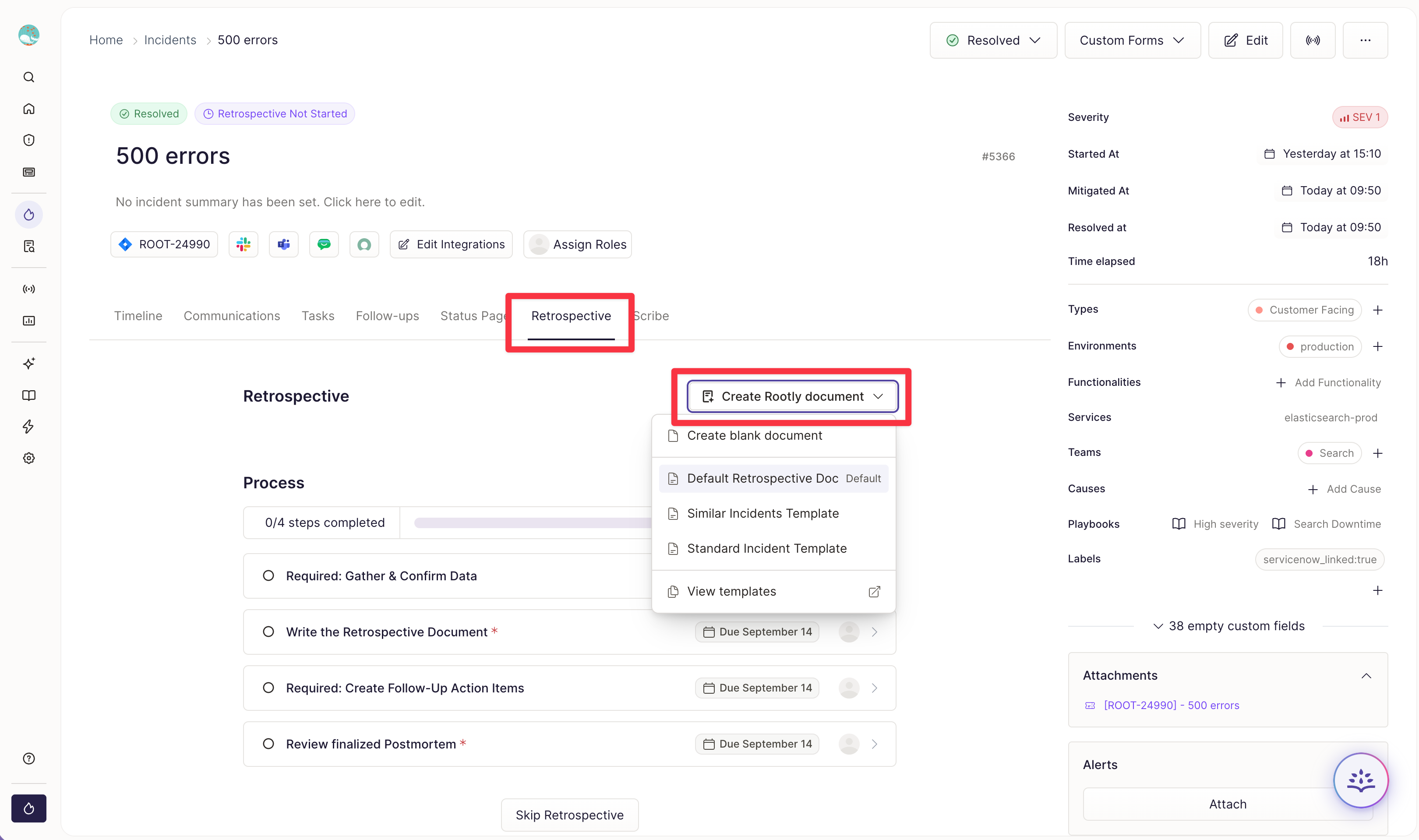Open the alerts shield icon in sidebar

(29, 141)
